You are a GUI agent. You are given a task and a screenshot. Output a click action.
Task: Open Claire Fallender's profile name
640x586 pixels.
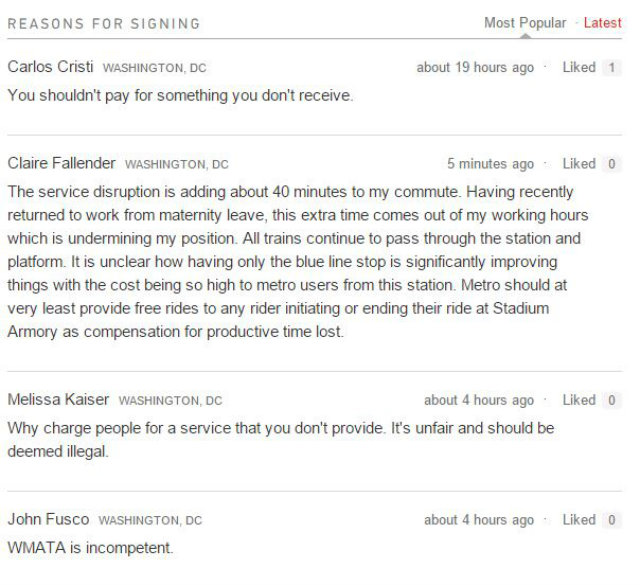click(x=62, y=163)
